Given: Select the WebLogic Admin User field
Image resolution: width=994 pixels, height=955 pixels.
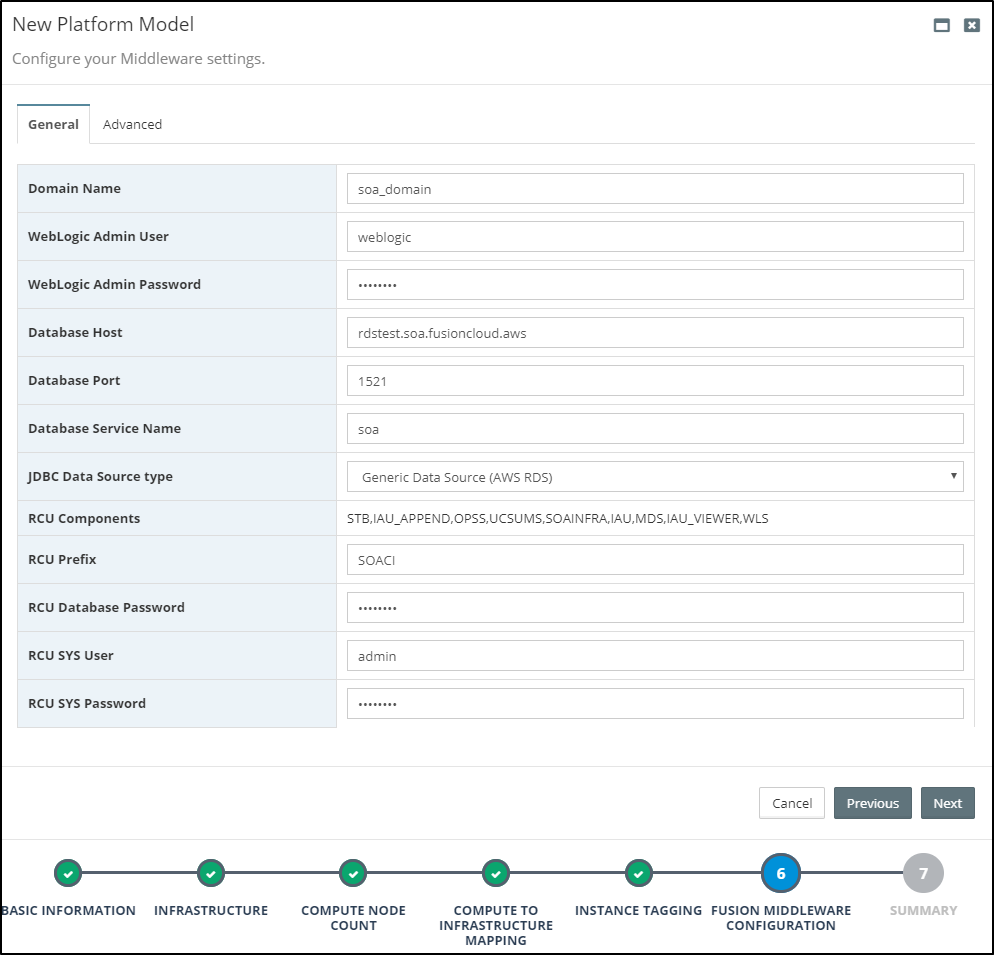Looking at the screenshot, I should tap(655, 236).
